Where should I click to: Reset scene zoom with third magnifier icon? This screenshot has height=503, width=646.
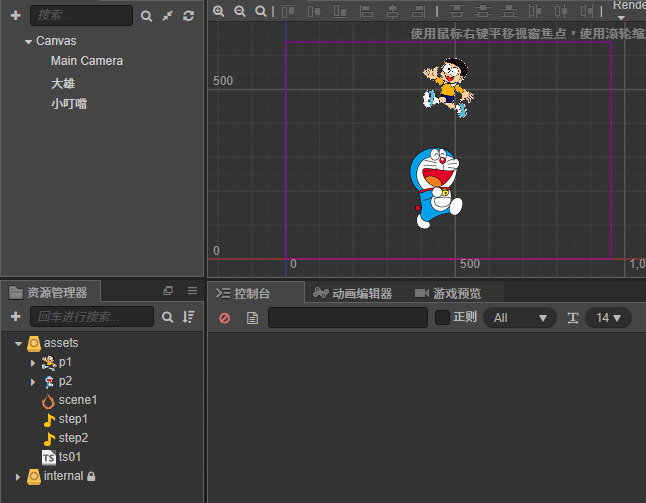261,11
